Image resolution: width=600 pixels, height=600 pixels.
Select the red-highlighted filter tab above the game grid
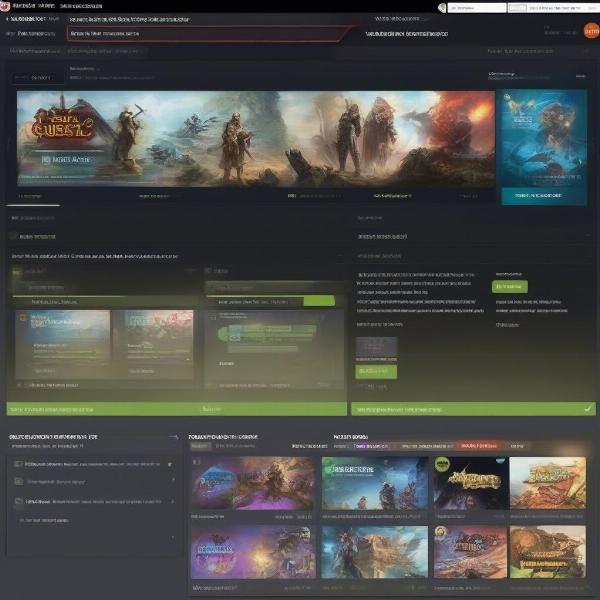[479, 446]
